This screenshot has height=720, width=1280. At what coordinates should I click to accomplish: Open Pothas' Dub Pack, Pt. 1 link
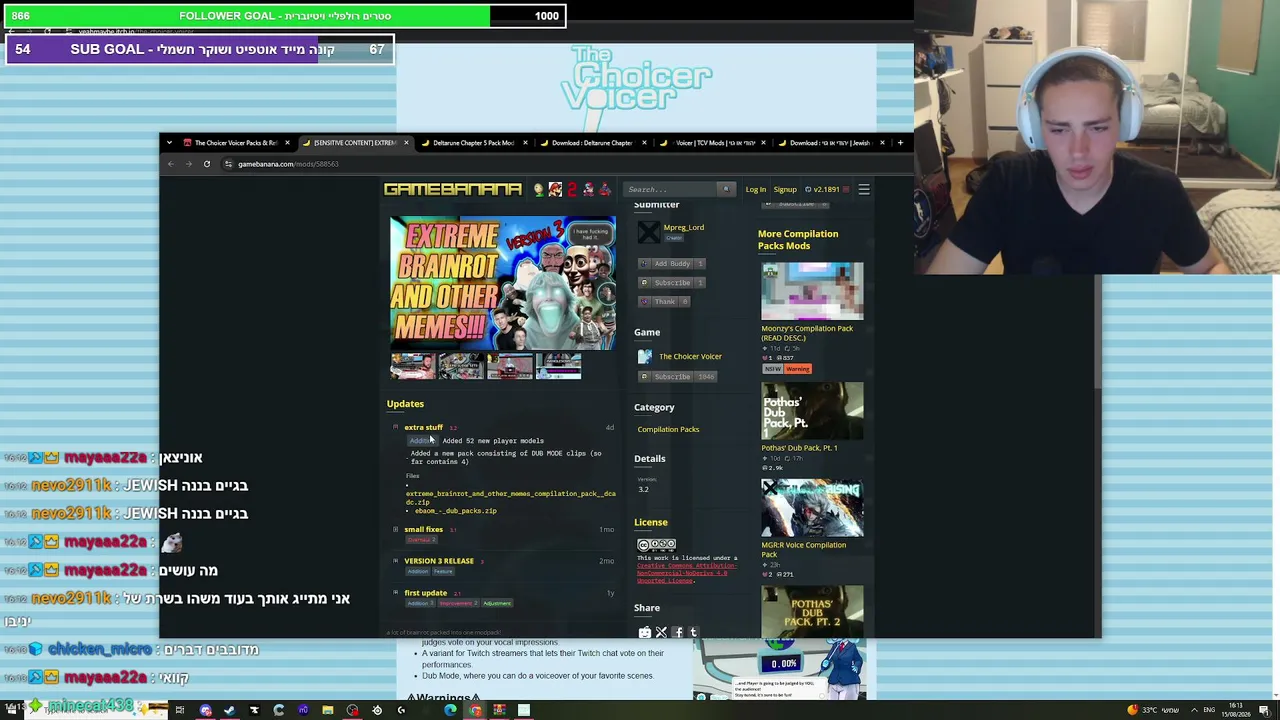click(x=799, y=448)
